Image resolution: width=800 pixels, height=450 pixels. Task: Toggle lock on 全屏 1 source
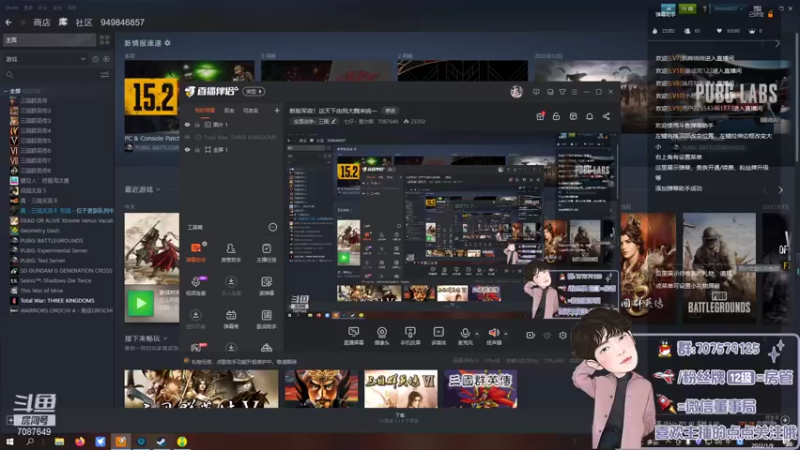tap(197, 149)
